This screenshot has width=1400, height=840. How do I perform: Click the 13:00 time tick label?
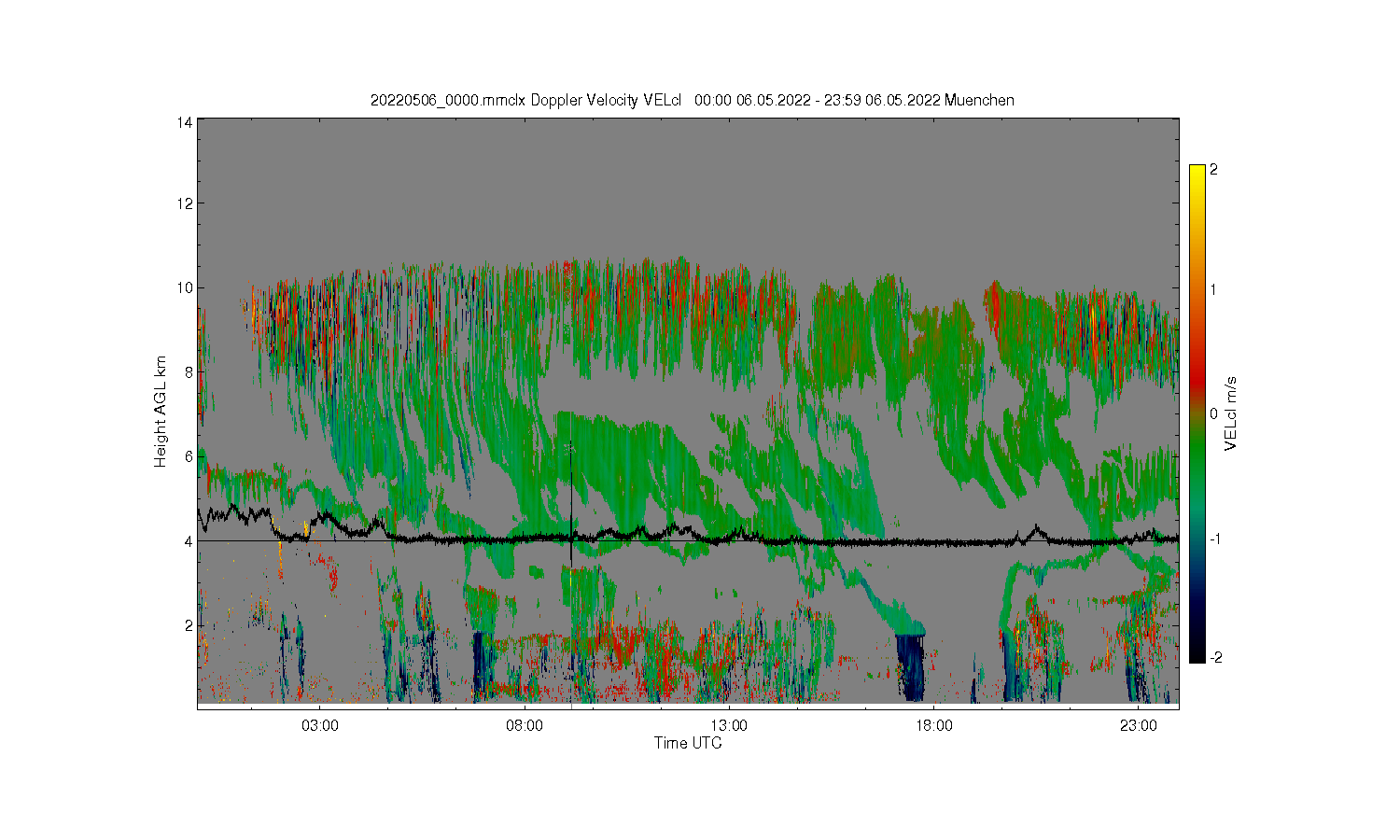729,725
